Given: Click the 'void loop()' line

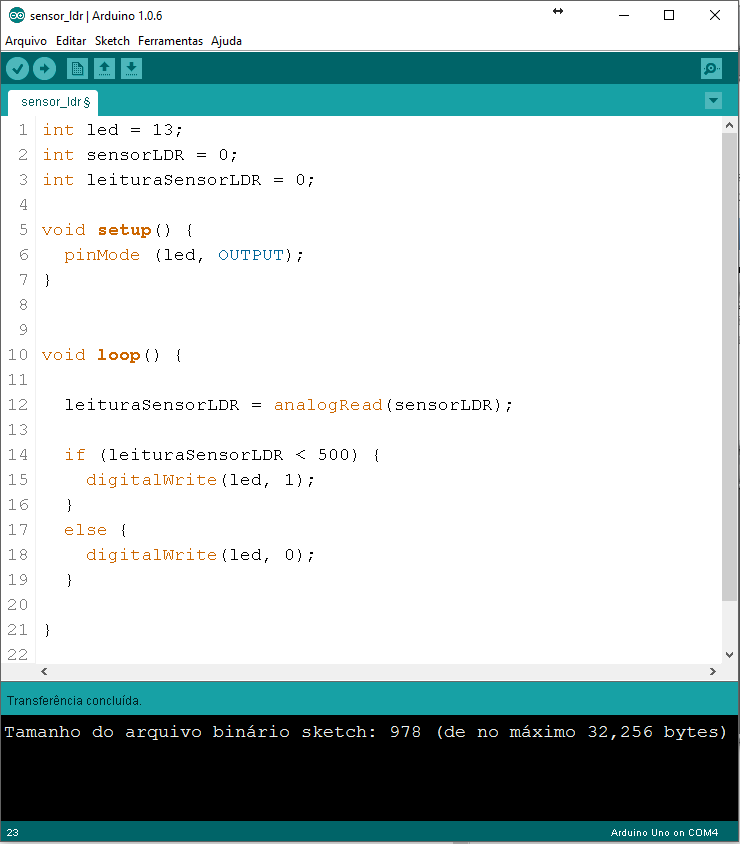Looking at the screenshot, I should [x=112, y=355].
